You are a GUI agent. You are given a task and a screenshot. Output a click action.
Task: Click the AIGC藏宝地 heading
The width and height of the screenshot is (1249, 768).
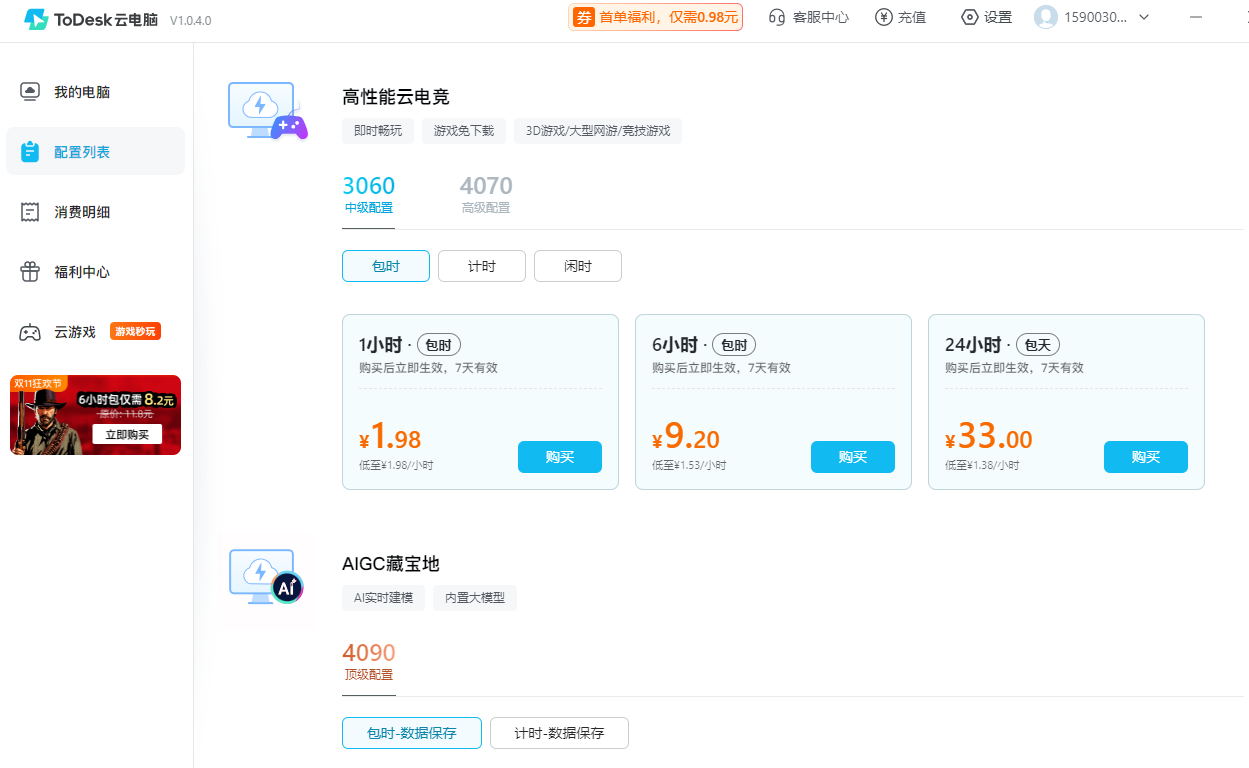click(x=391, y=564)
